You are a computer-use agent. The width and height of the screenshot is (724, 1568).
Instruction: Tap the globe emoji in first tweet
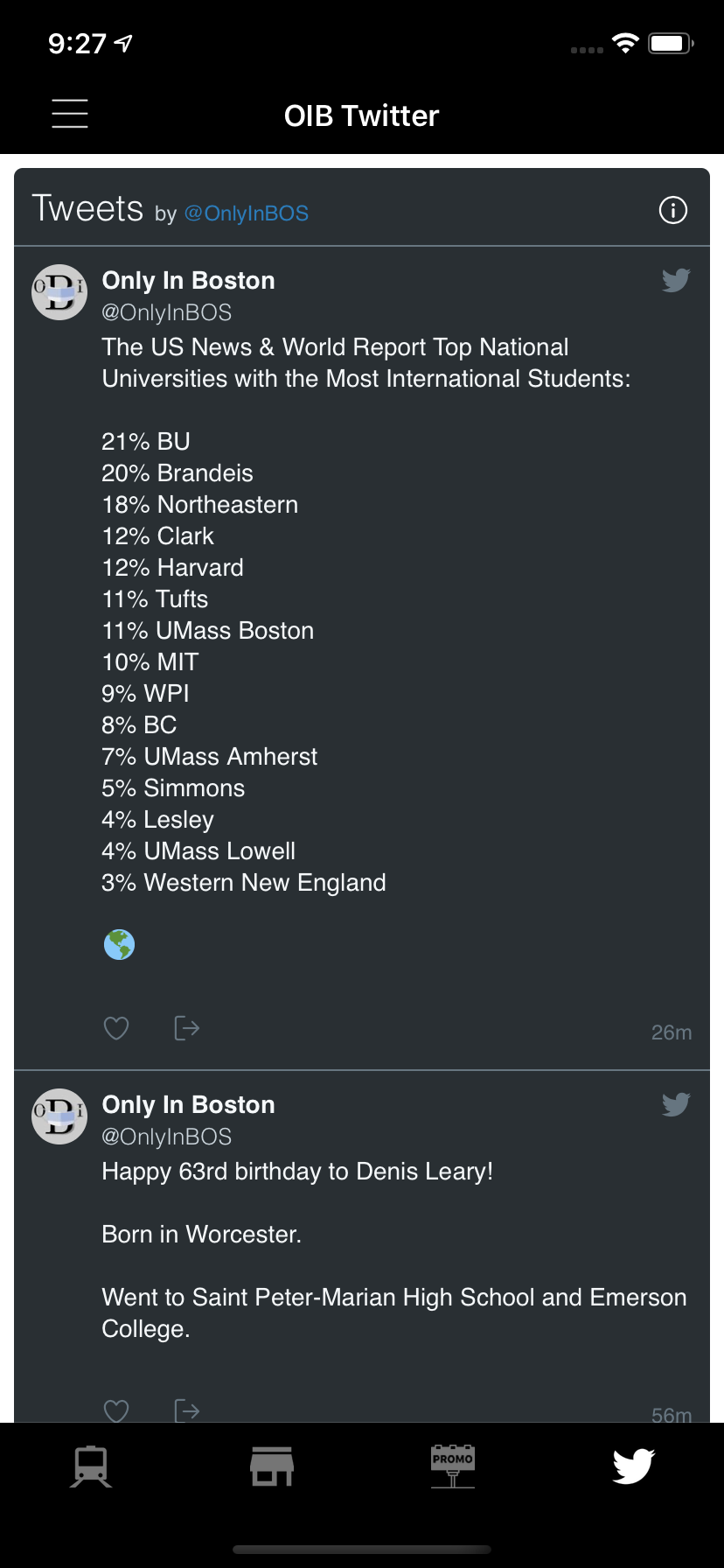(119, 945)
